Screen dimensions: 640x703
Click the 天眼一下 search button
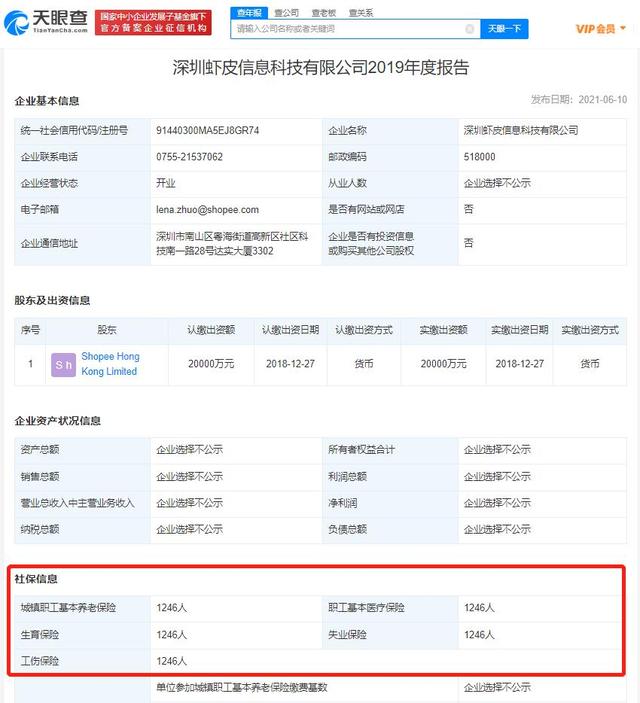point(504,29)
